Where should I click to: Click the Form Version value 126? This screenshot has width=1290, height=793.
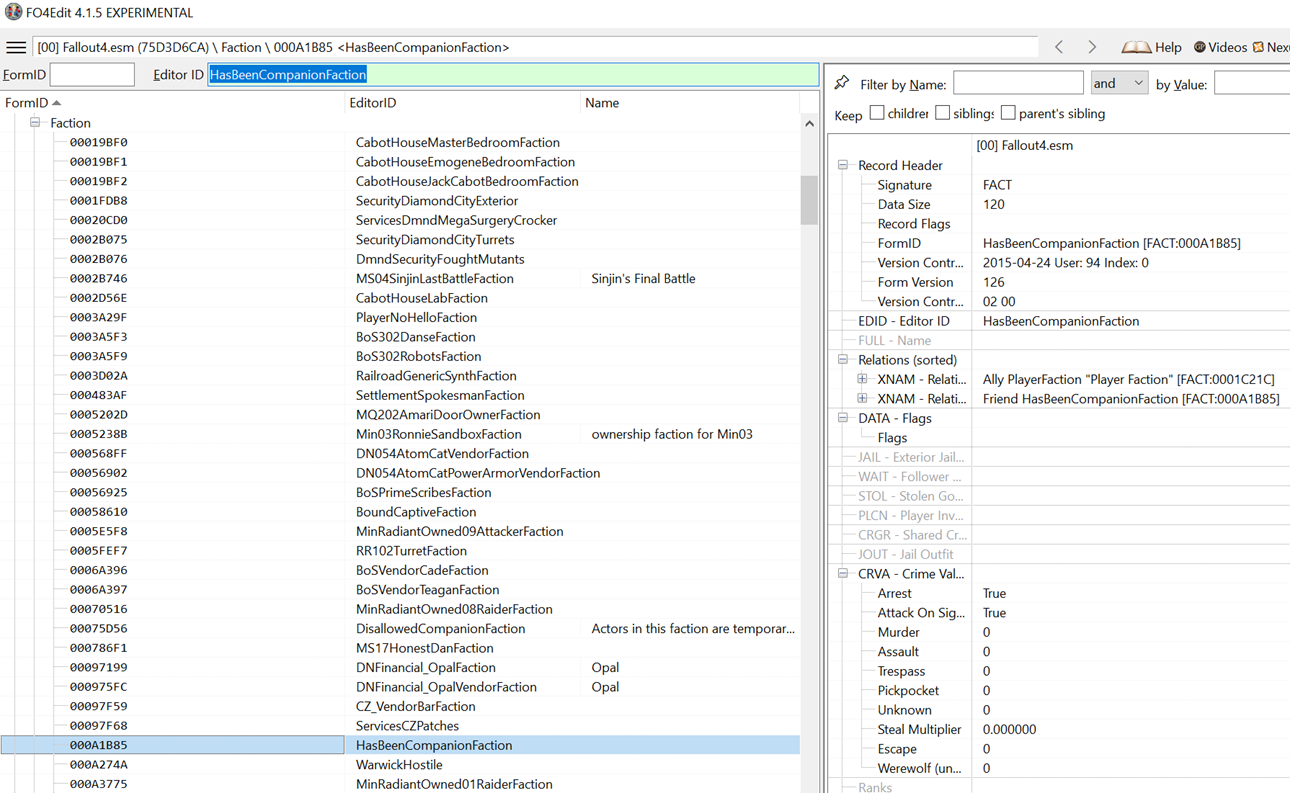click(993, 282)
